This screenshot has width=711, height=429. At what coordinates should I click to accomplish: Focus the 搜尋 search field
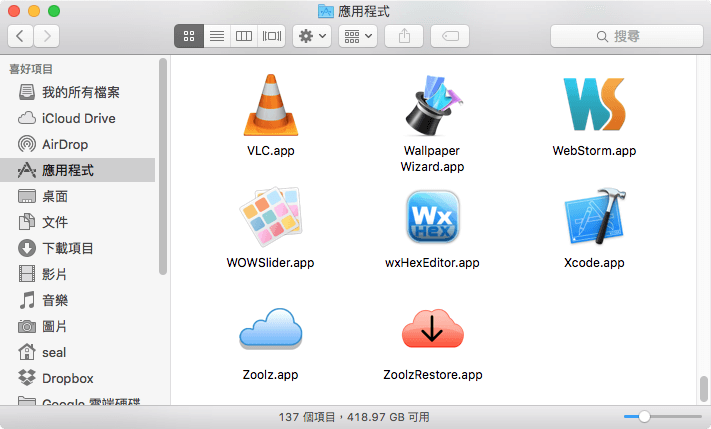coord(627,36)
